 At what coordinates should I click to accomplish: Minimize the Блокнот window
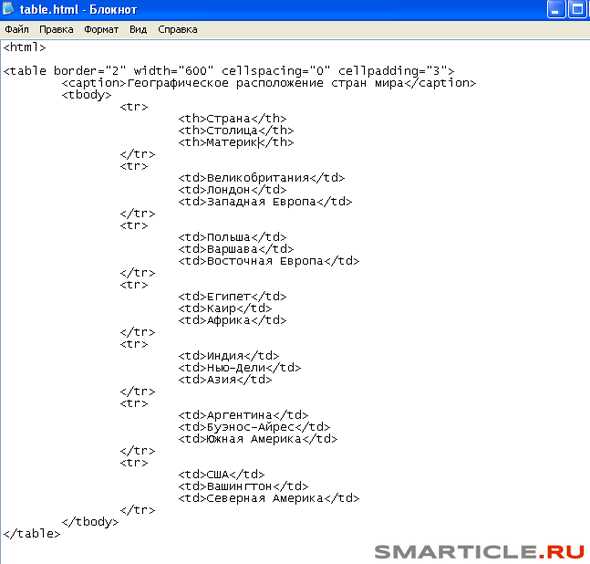pos(556,9)
